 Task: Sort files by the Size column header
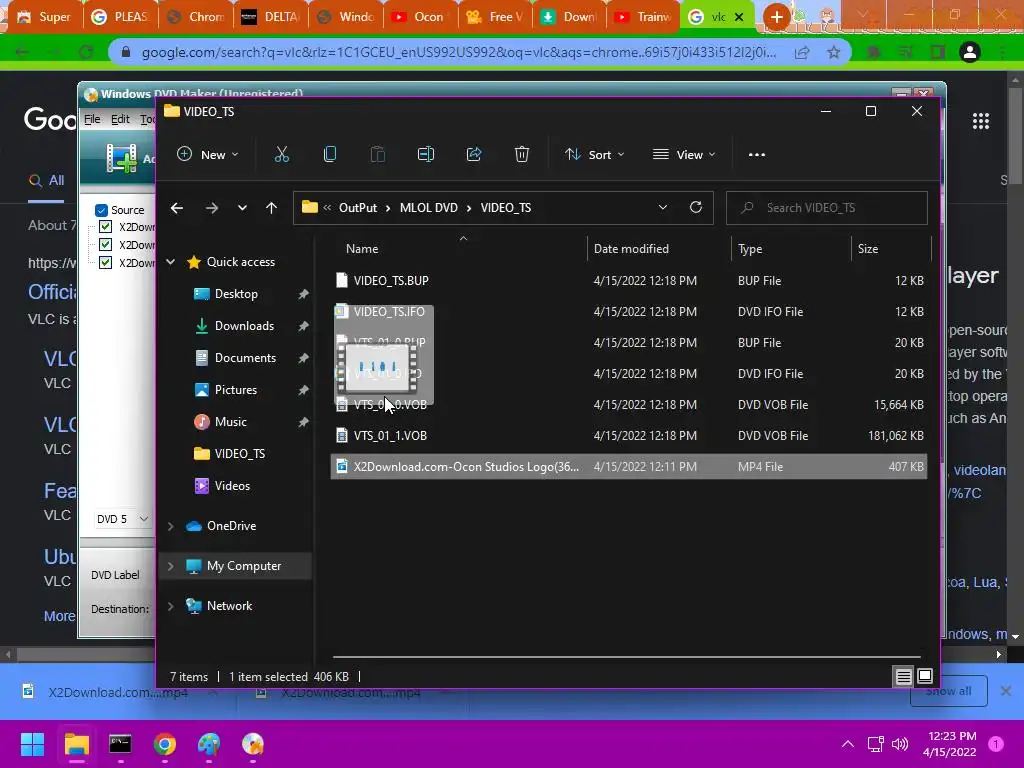[867, 249]
